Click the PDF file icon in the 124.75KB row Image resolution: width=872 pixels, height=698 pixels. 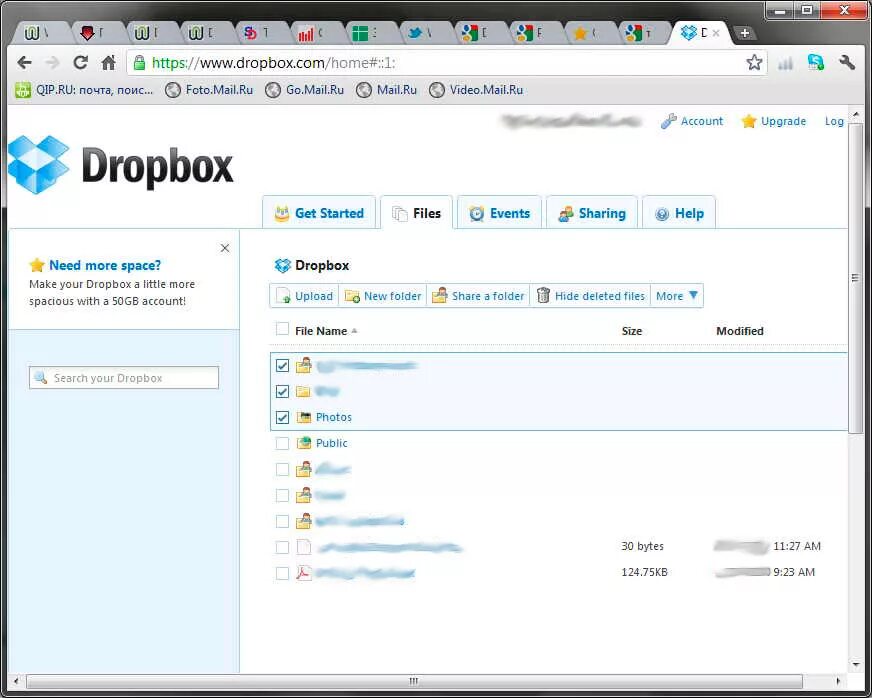tap(303, 573)
